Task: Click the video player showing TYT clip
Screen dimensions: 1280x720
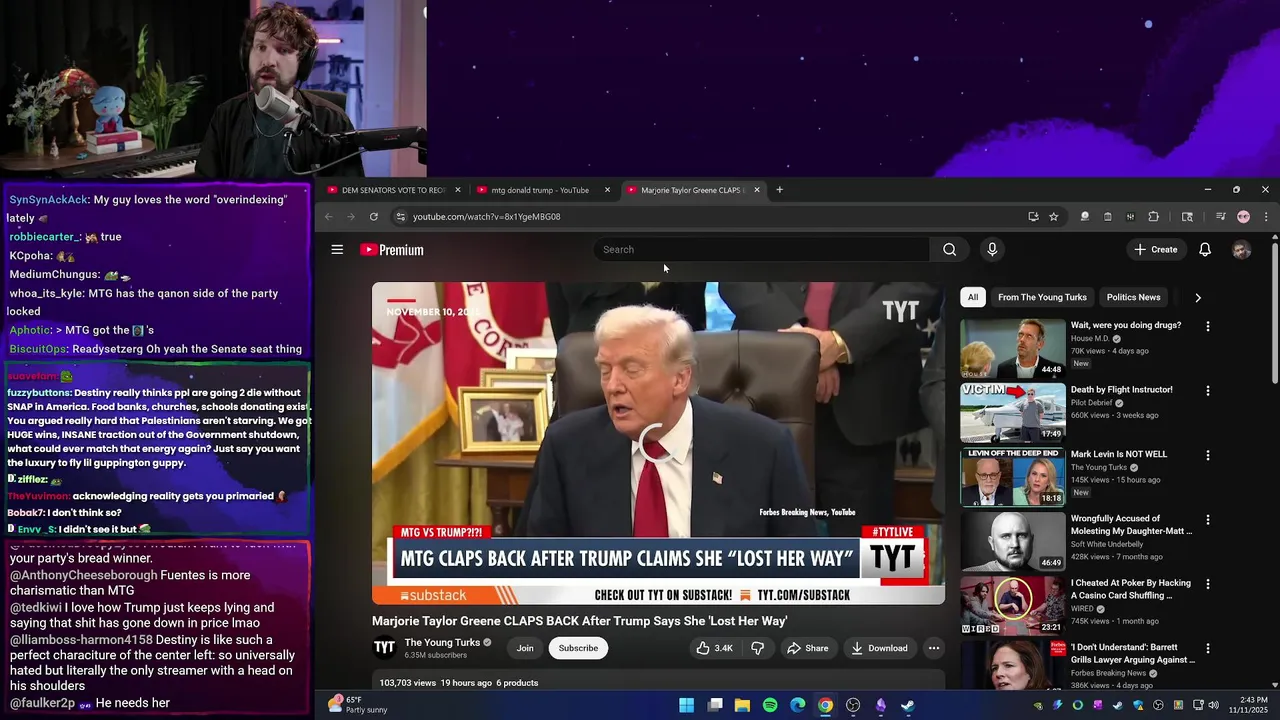Action: [x=658, y=443]
